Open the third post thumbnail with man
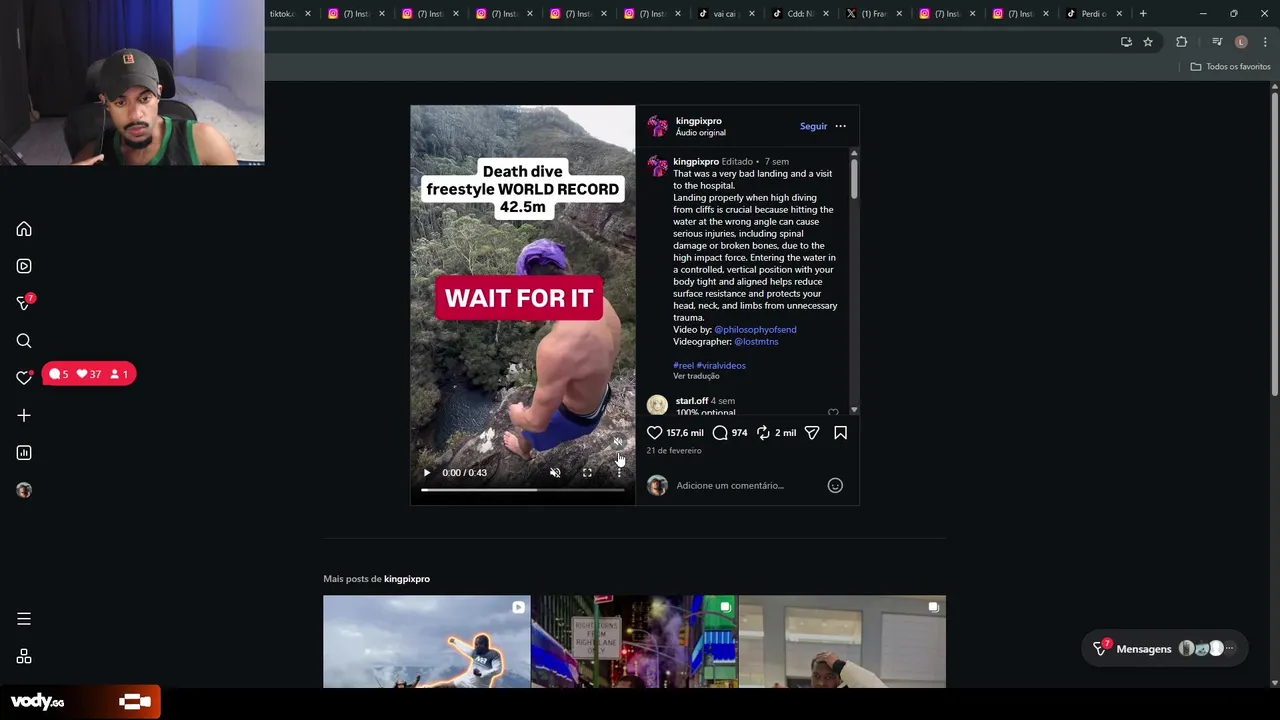 842,642
